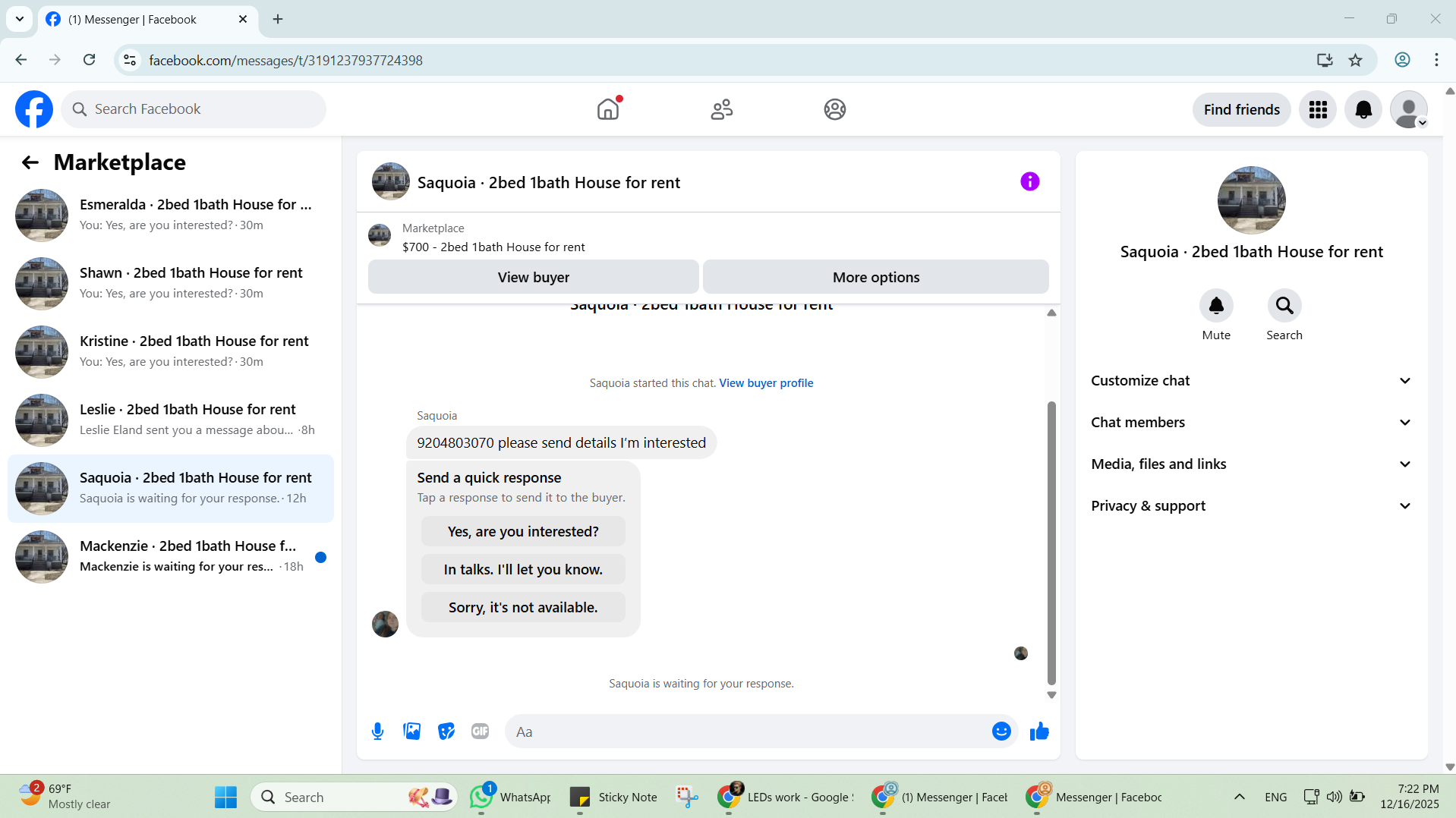Open the tab search dropdown arrow

(19, 19)
